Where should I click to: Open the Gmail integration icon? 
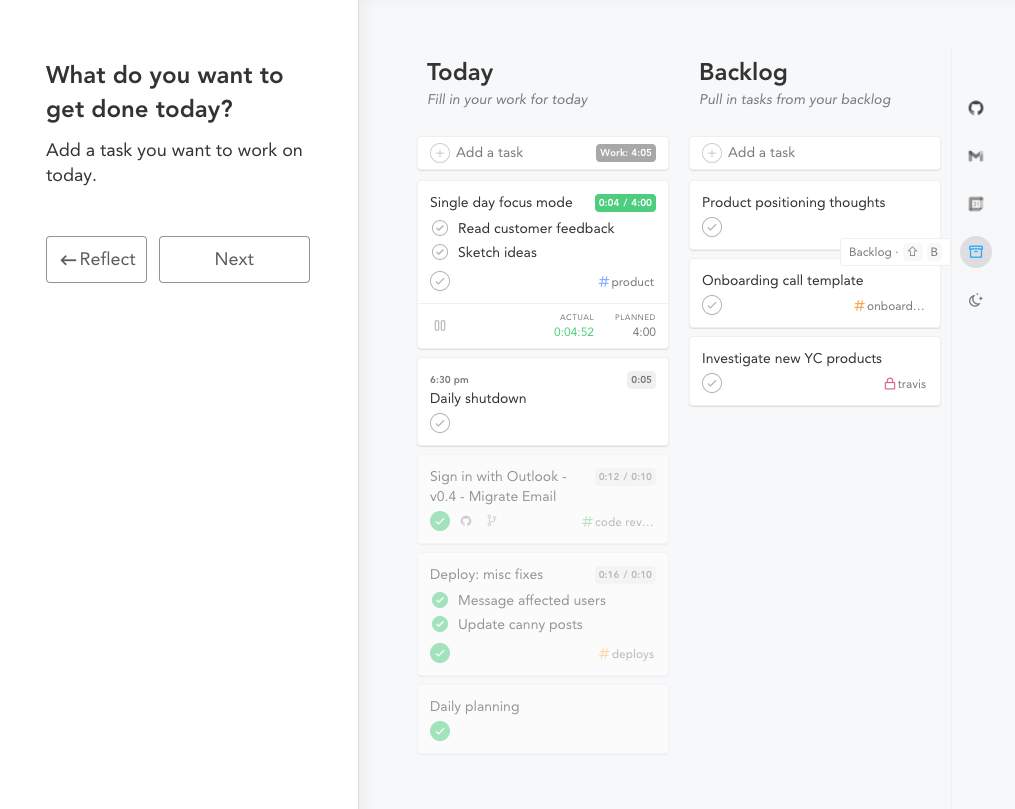tap(976, 156)
